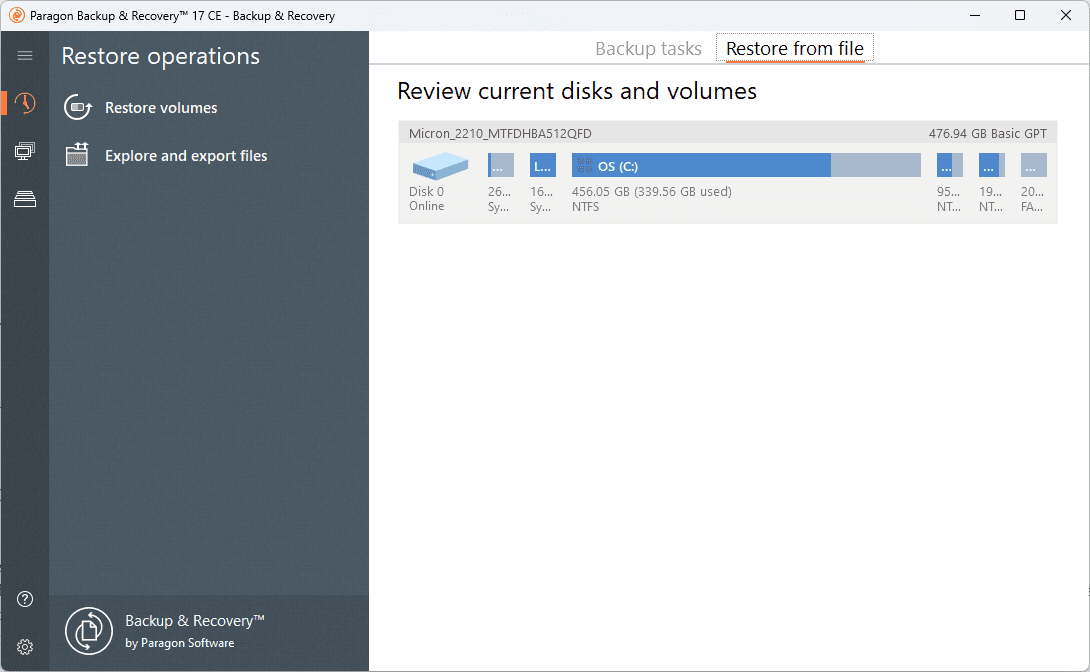Click the 476.94 GB Basic GPT label
Viewport: 1090px width, 672px height.
point(987,133)
